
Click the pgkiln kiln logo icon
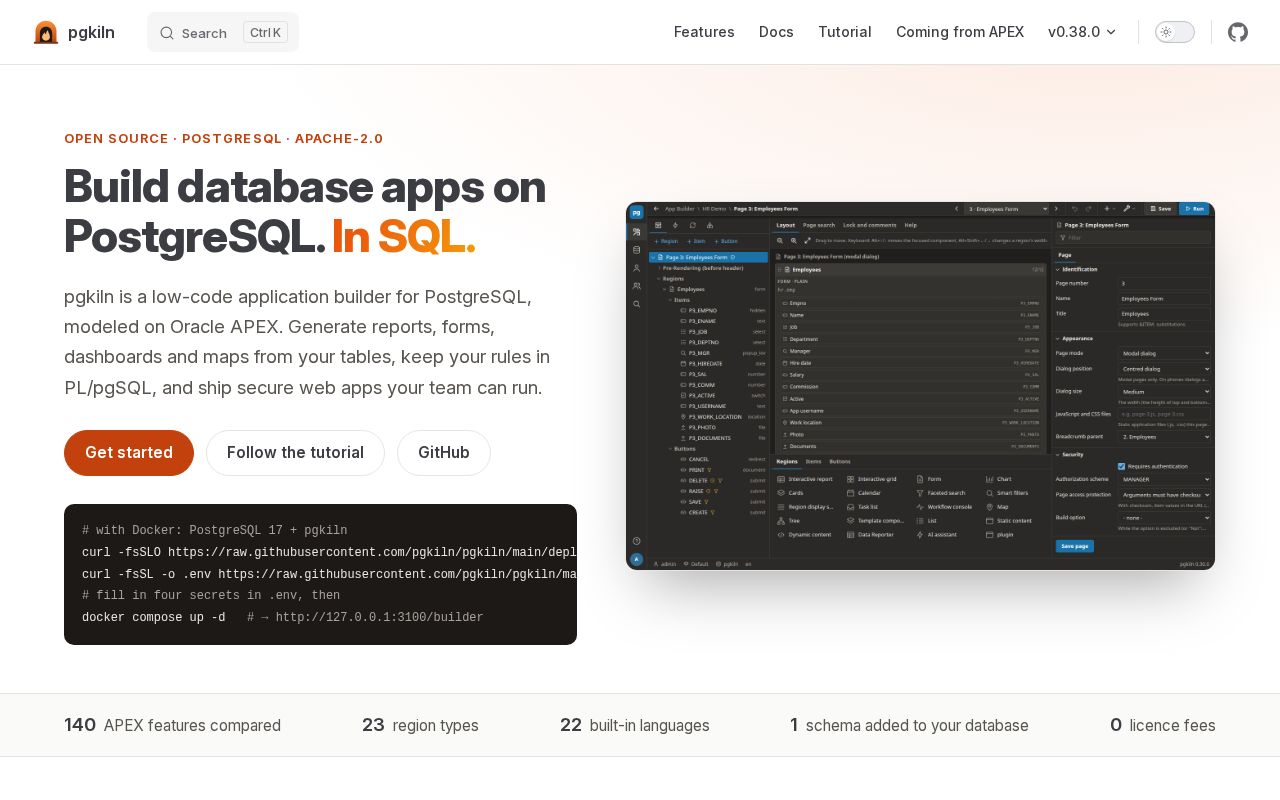coord(46,32)
